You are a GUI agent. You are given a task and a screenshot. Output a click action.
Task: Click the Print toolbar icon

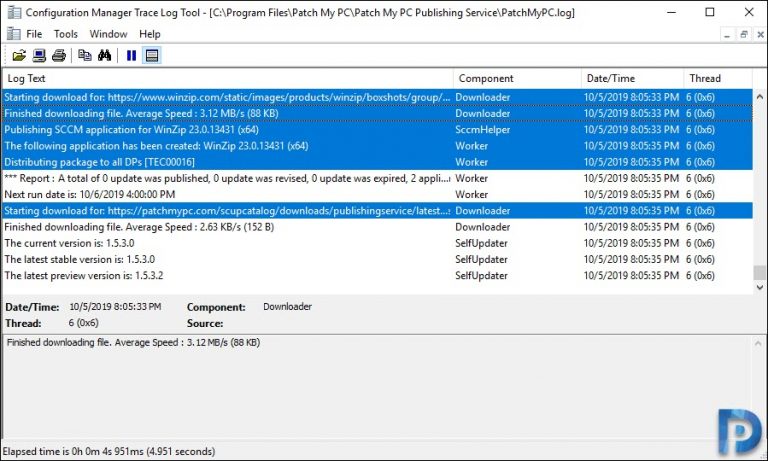[59, 55]
